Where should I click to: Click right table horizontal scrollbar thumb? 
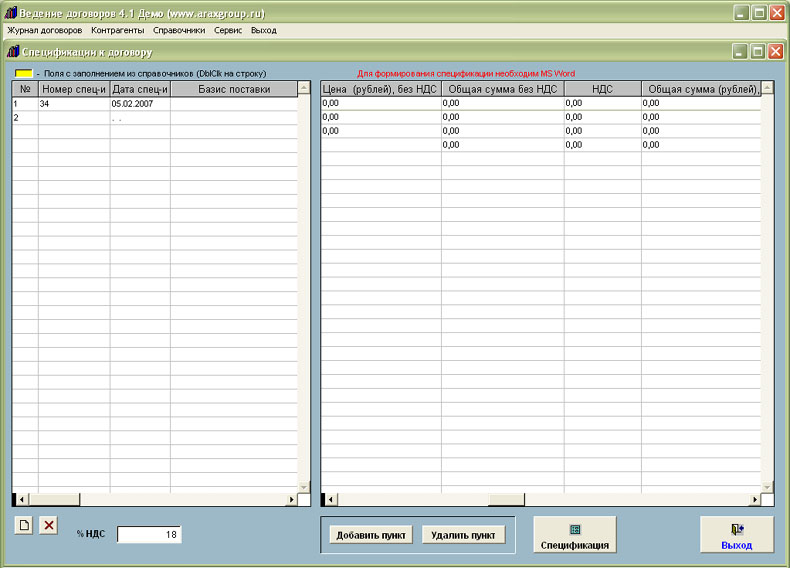click(x=506, y=499)
